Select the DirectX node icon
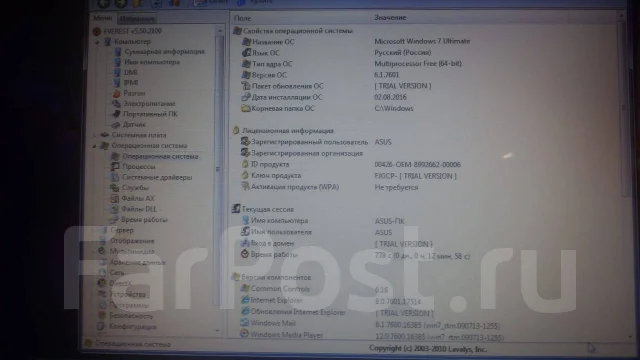Screen dimensions: 640x360 (x=102, y=283)
